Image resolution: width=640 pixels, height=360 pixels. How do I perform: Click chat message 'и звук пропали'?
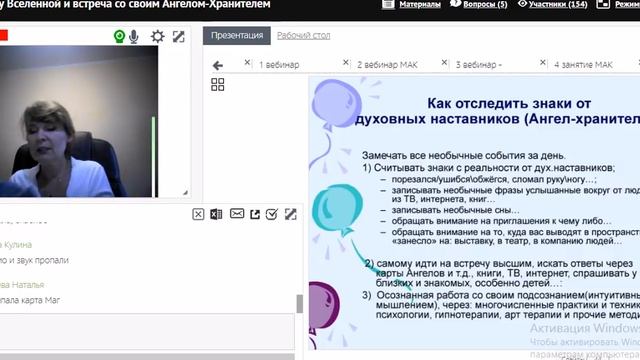point(34,260)
